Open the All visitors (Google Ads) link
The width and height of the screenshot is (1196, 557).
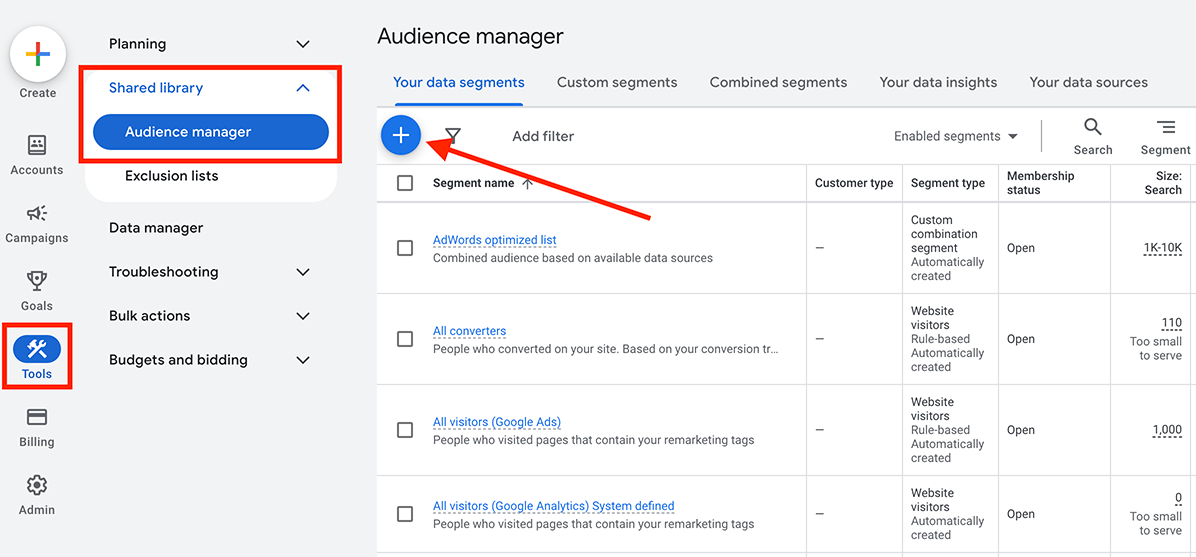coord(497,422)
